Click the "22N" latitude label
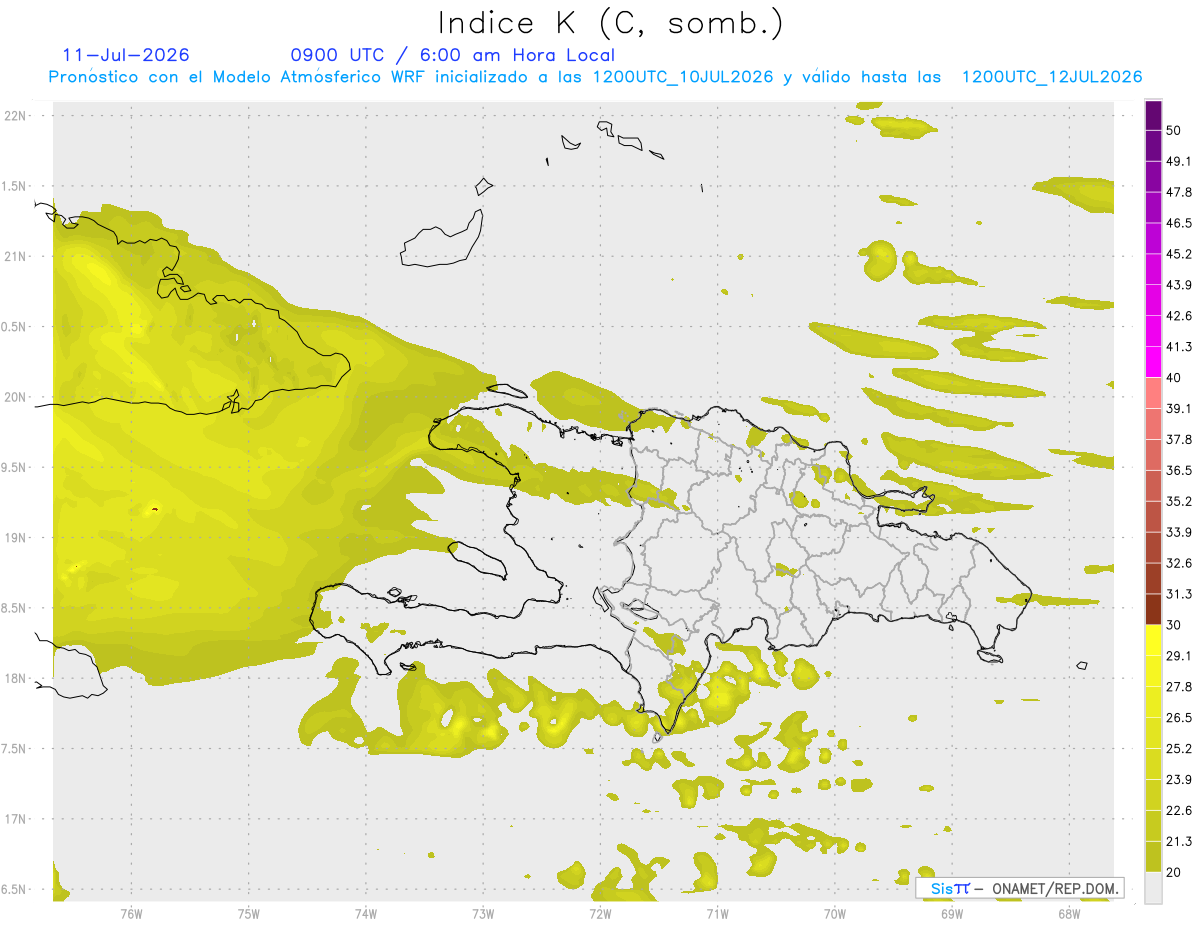This screenshot has width=1200, height=927. 15,115
